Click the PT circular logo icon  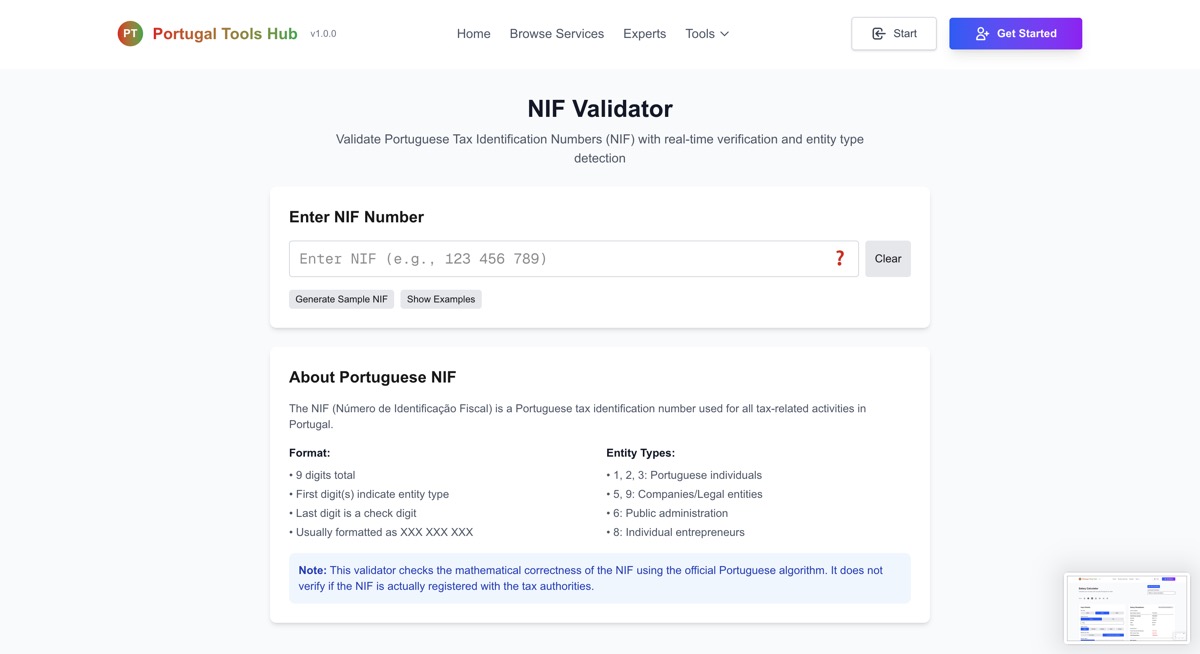(130, 34)
